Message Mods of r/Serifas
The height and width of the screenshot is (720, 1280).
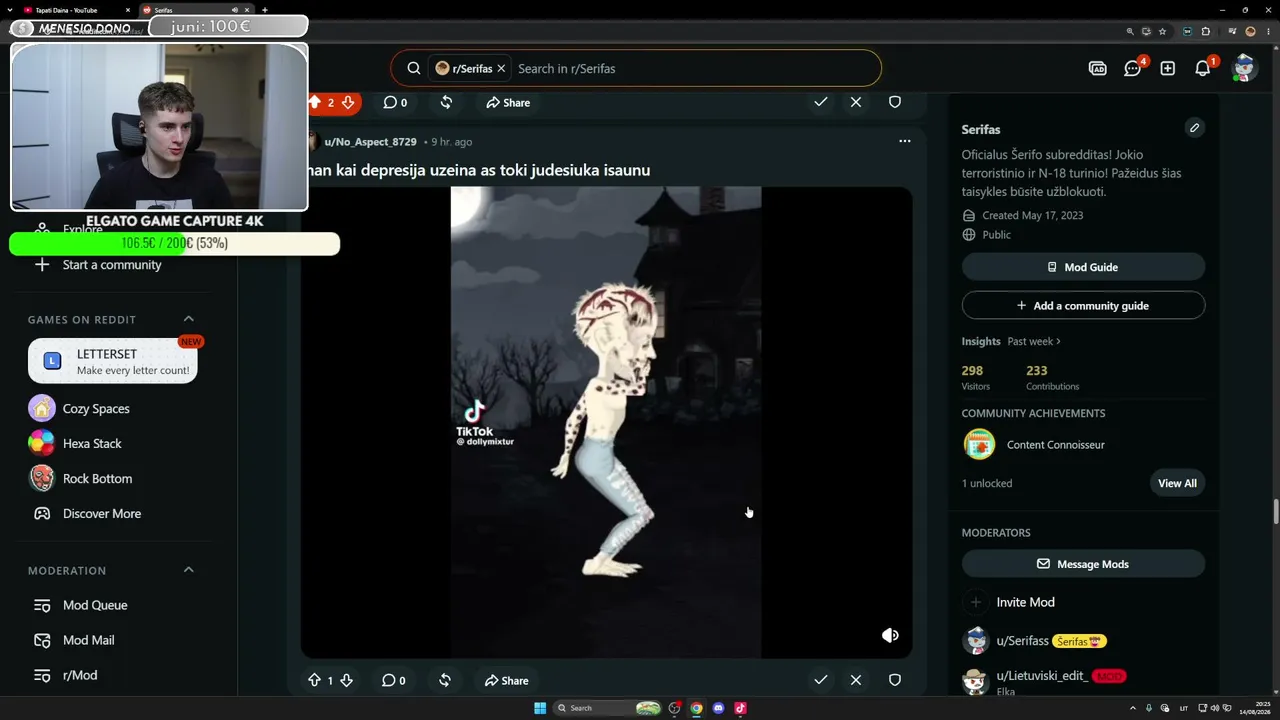(1083, 564)
